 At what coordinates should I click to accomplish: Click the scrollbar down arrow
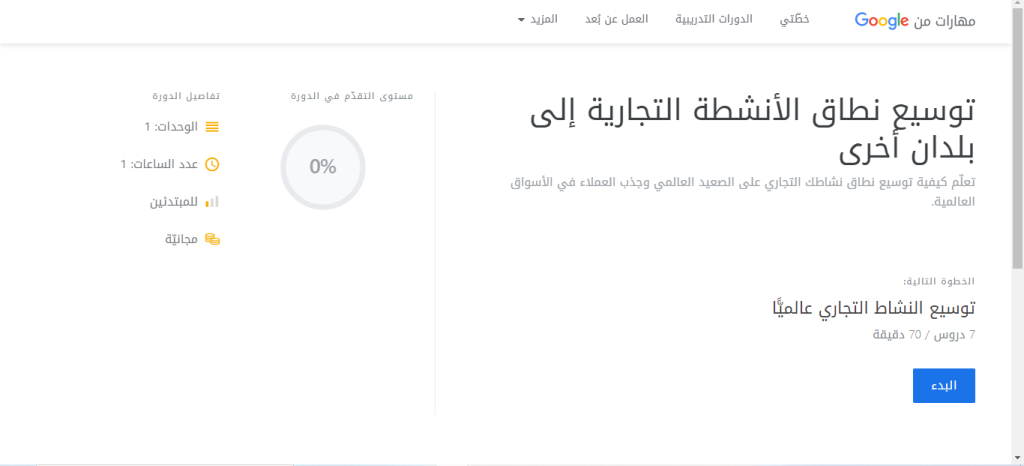point(1016,459)
